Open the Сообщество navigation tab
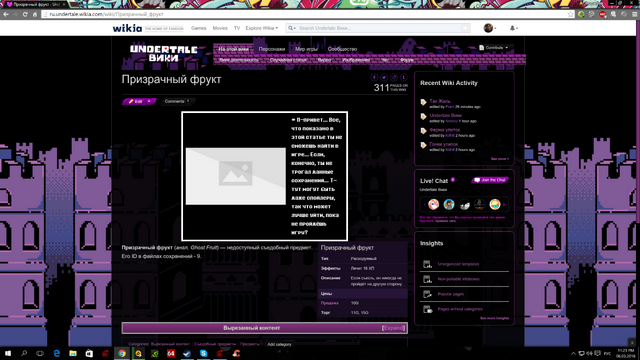640x360 pixels. coord(342,49)
